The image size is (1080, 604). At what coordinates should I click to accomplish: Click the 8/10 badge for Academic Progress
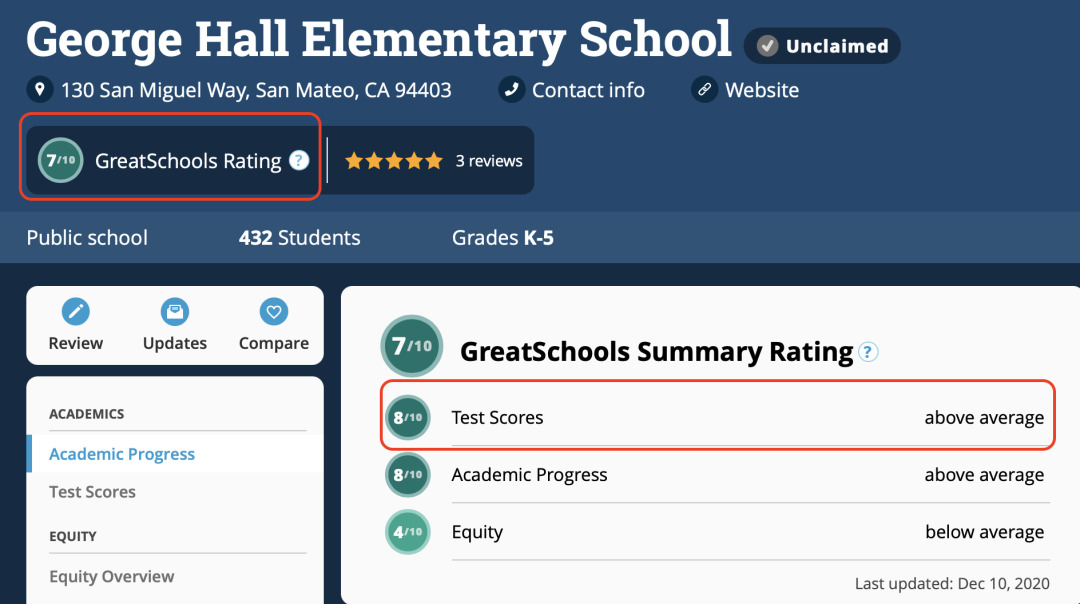[x=408, y=475]
